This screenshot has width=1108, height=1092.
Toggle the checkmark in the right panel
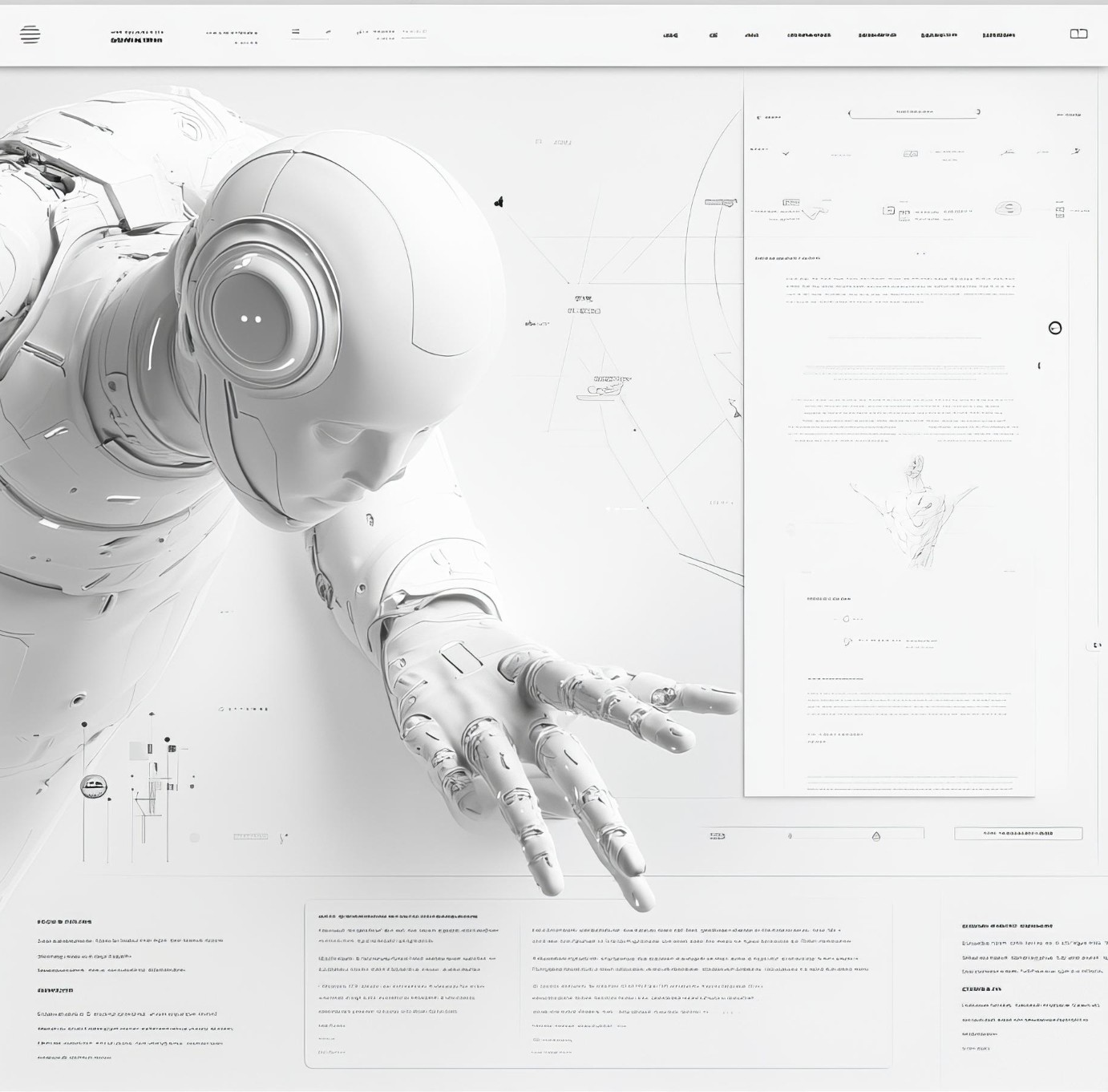click(786, 153)
